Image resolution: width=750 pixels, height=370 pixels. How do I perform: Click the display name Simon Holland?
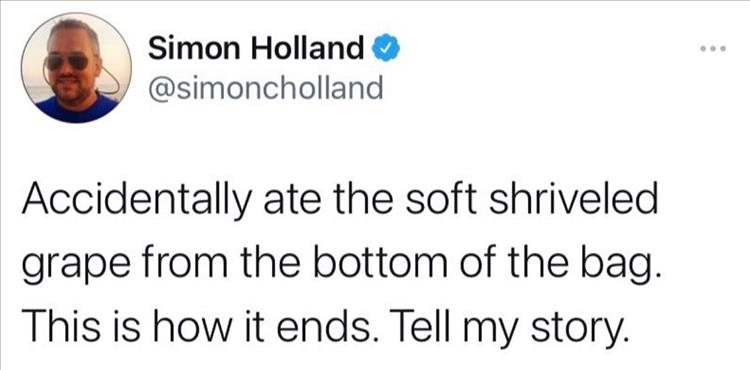point(256,49)
